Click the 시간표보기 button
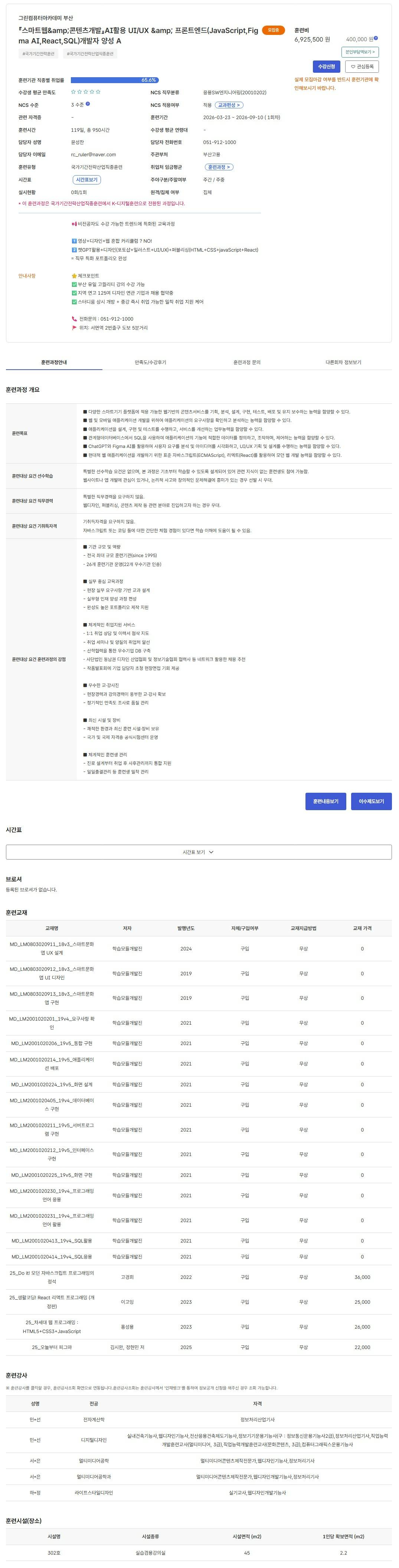The image size is (399, 1568). coord(86,180)
